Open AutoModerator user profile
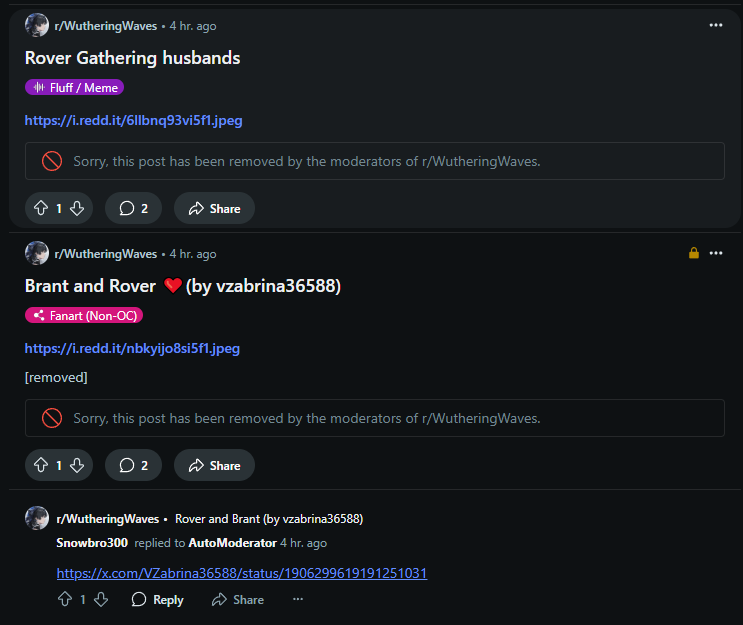 tap(233, 543)
